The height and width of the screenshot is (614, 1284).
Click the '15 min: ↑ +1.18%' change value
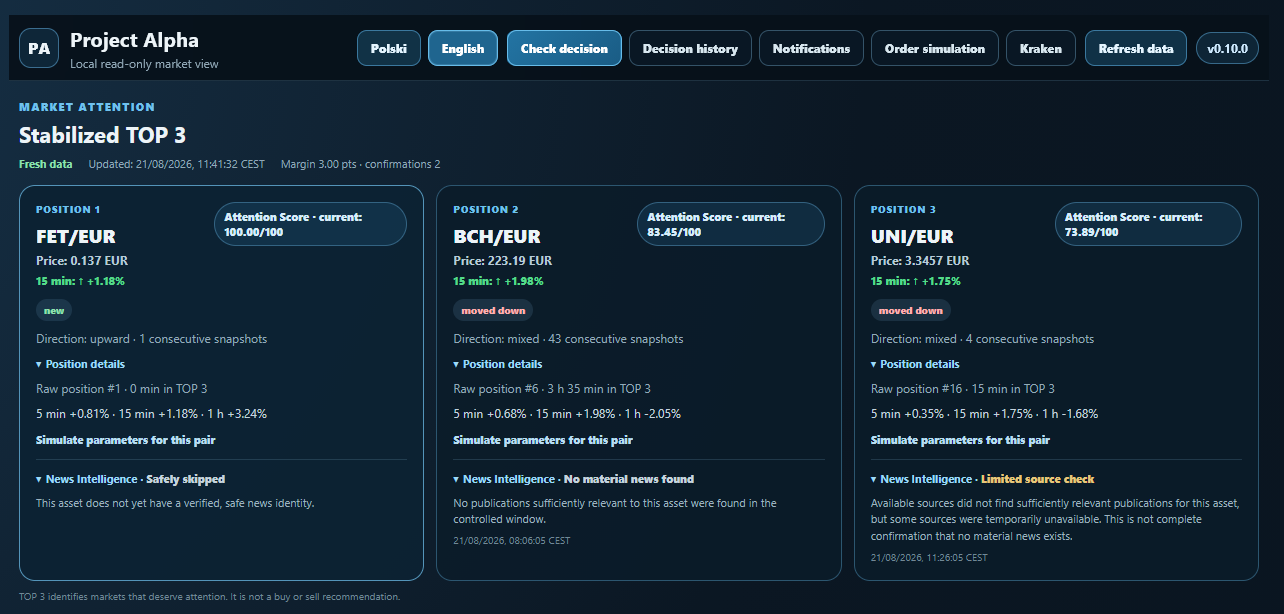click(x=80, y=281)
